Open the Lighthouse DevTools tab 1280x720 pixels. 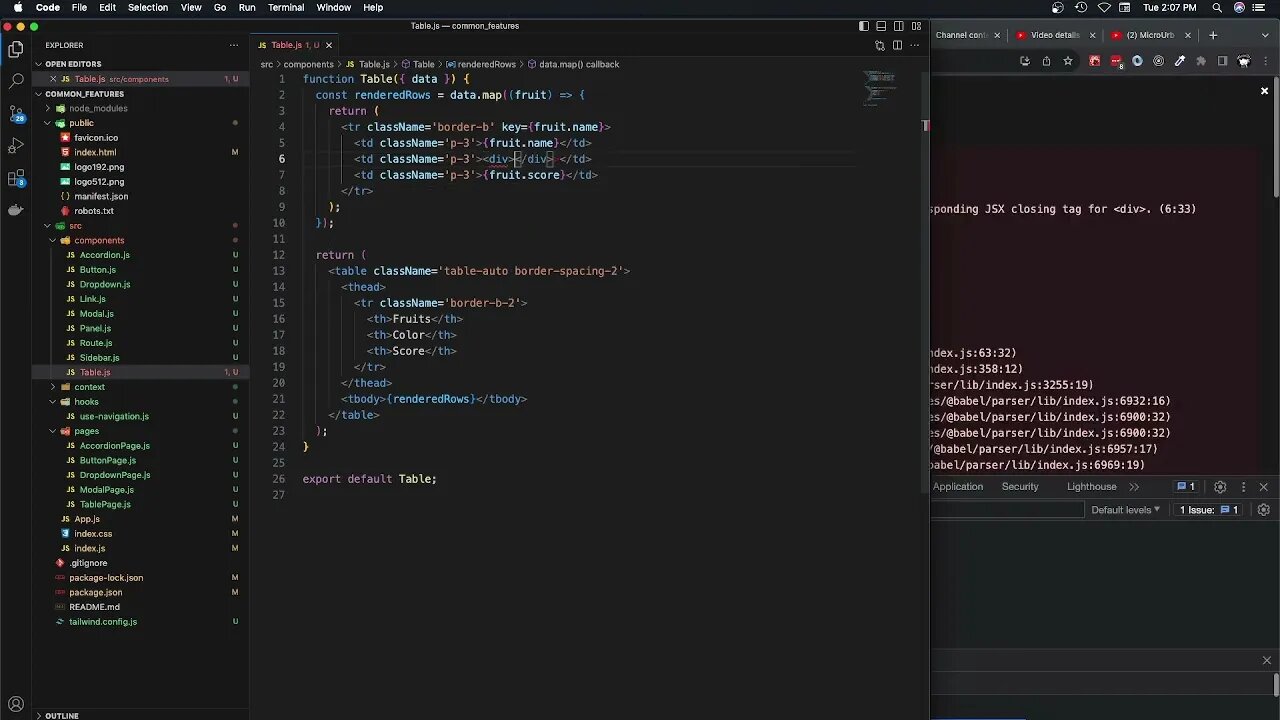click(1091, 487)
